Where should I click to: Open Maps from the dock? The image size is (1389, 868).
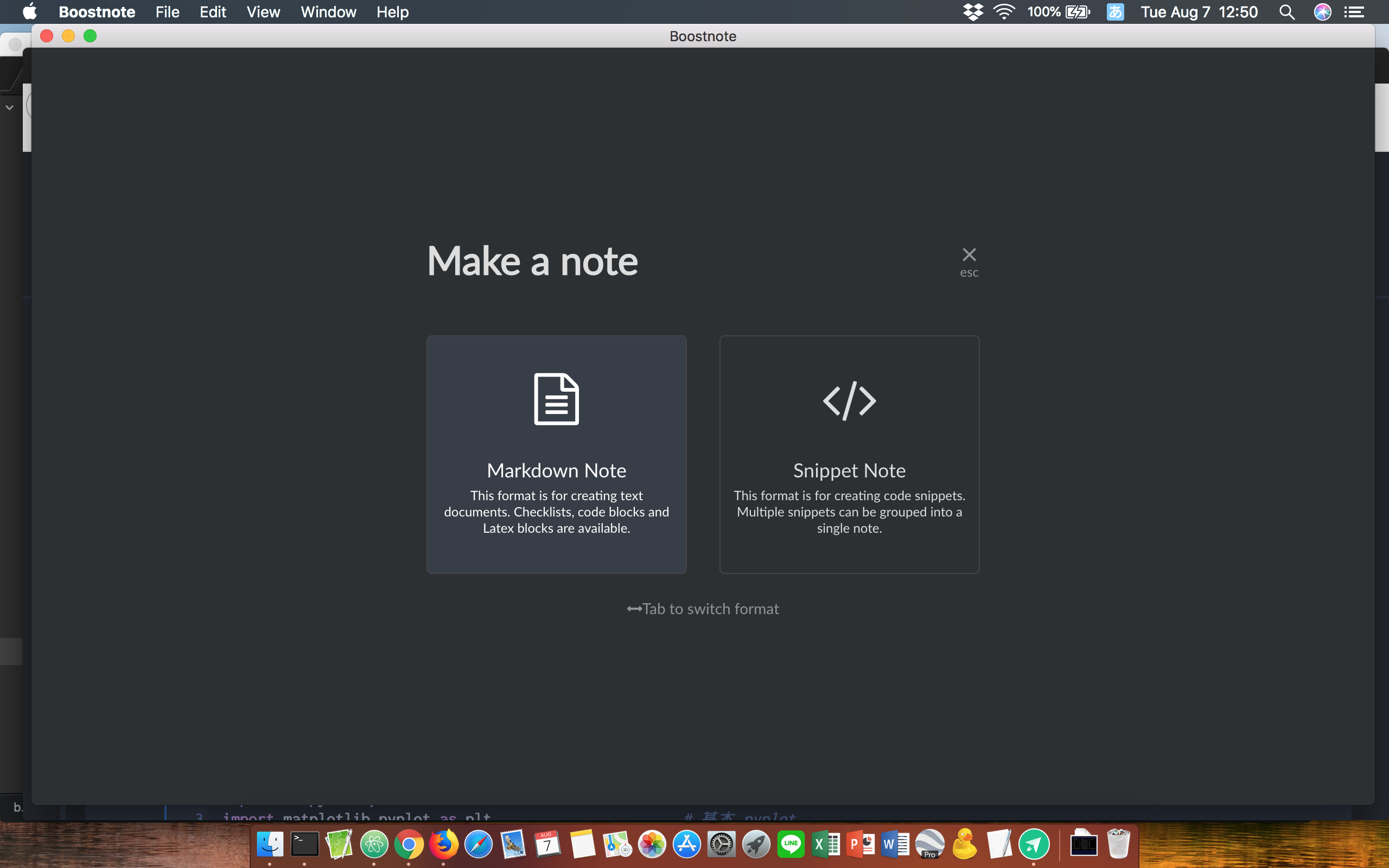point(617,845)
